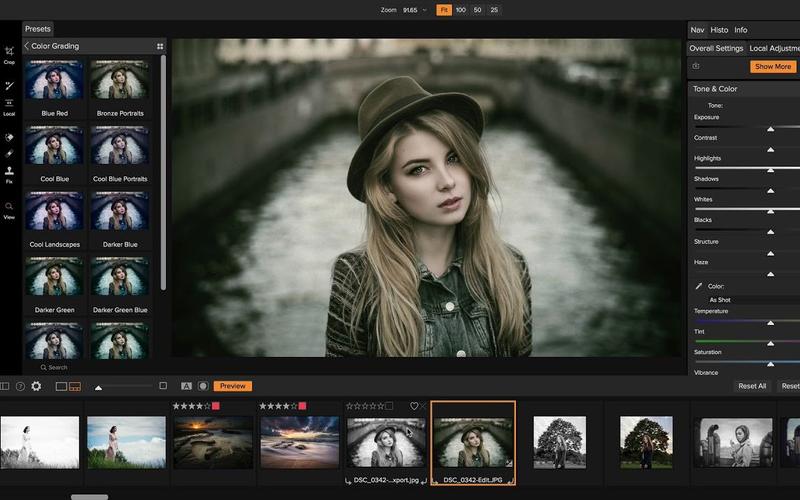Switch to the Nav tab
The width and height of the screenshot is (800, 500).
697,30
